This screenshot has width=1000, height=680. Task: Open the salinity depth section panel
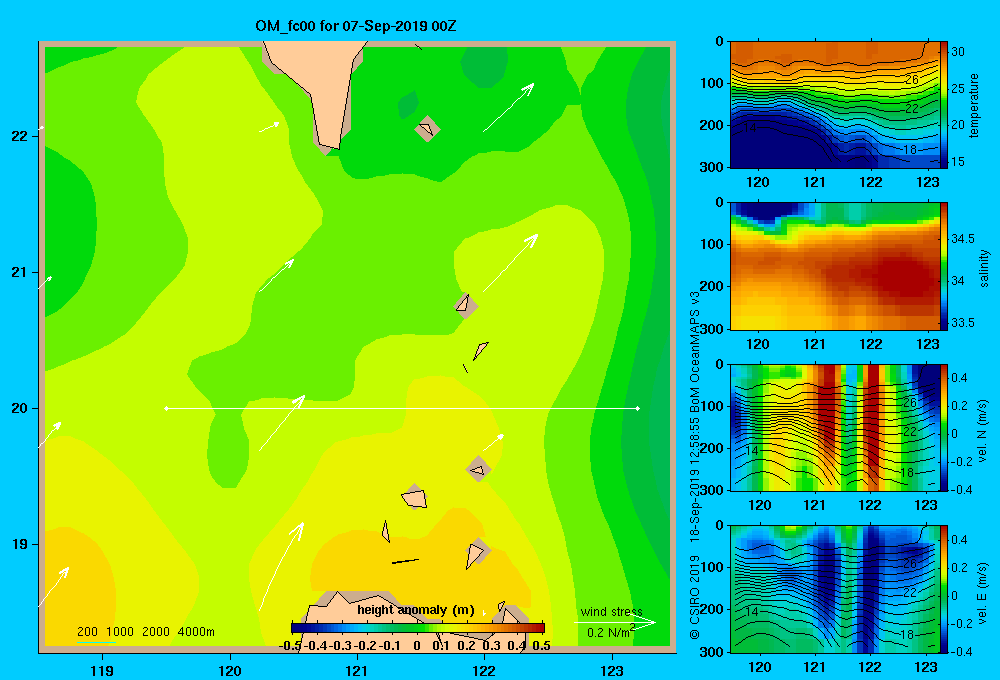point(835,266)
